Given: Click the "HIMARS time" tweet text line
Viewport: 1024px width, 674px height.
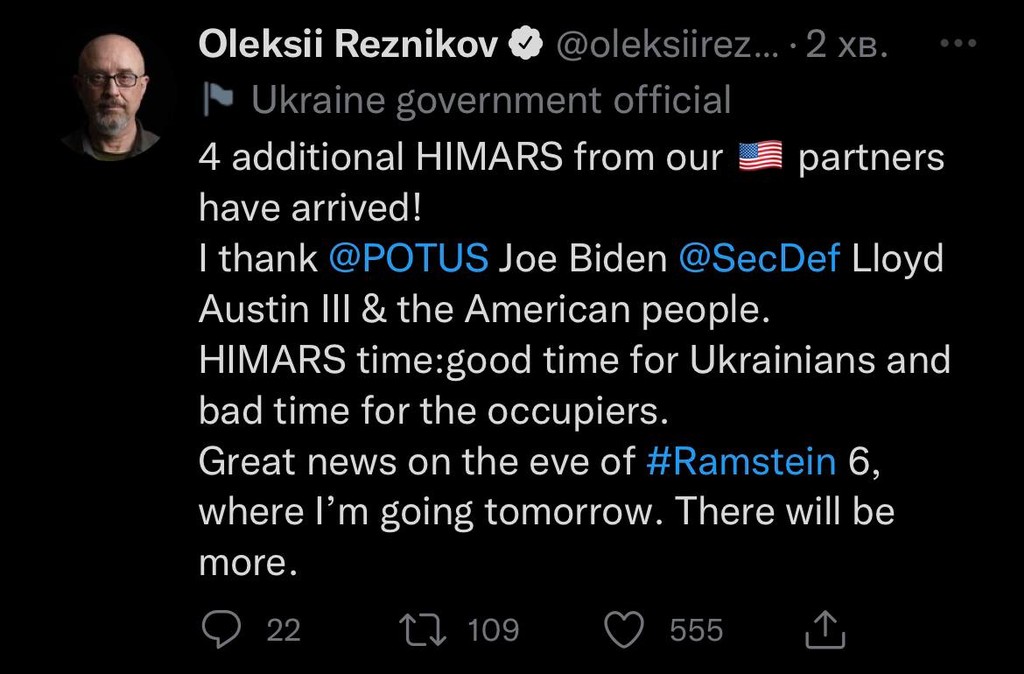Looking at the screenshot, I should tap(574, 360).
